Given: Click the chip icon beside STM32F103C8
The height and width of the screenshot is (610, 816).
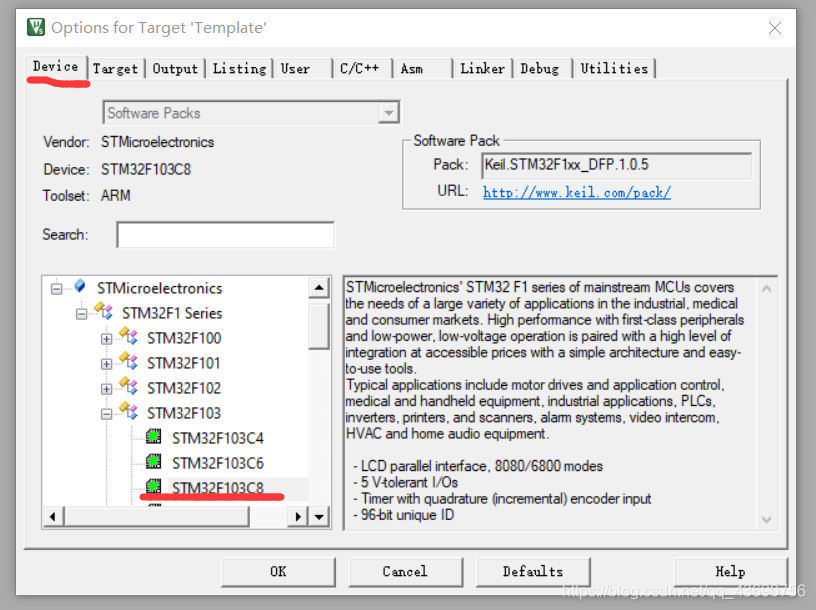Looking at the screenshot, I should (x=154, y=486).
